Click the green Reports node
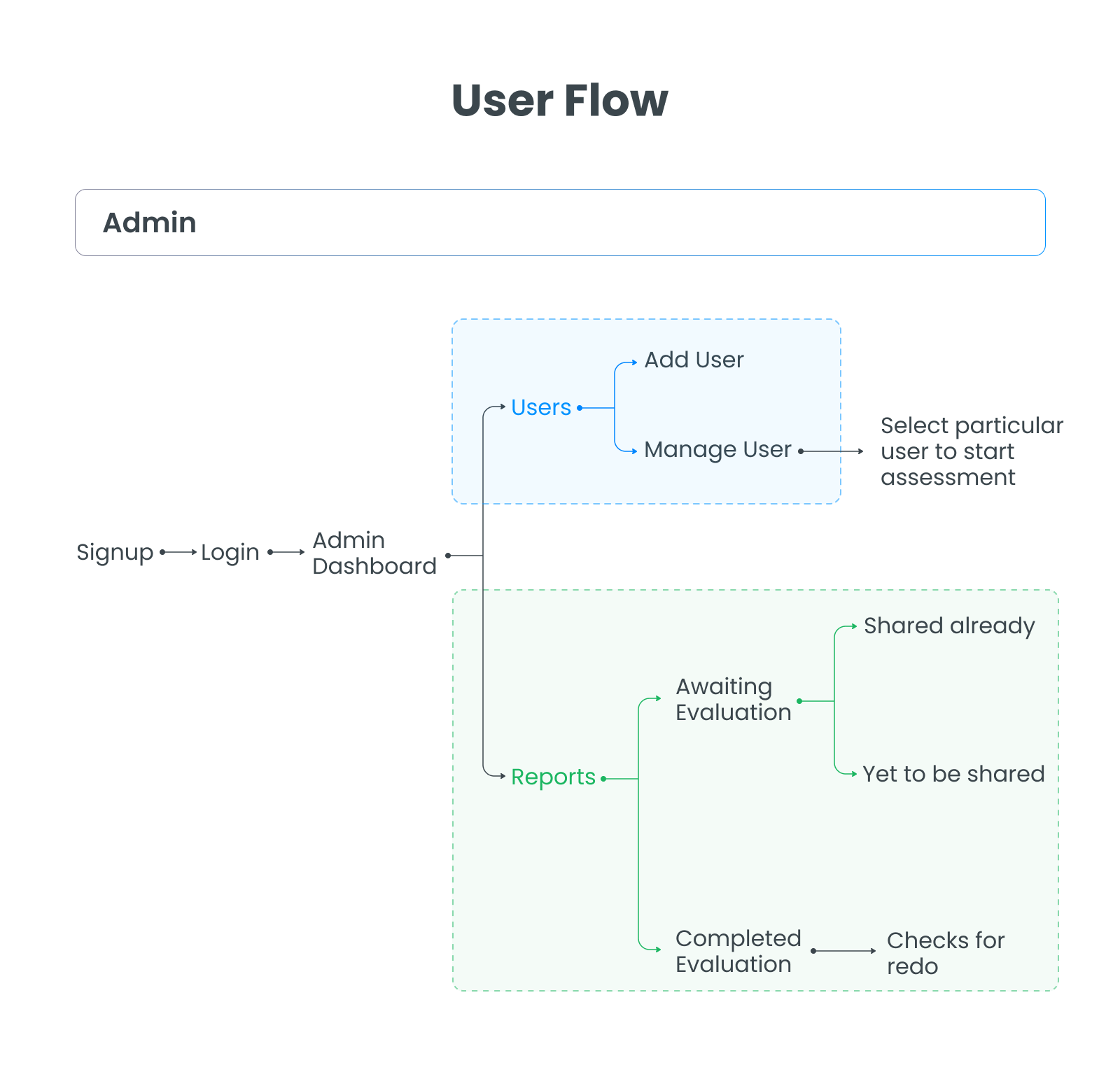The width and height of the screenshot is (1120, 1072). (553, 777)
